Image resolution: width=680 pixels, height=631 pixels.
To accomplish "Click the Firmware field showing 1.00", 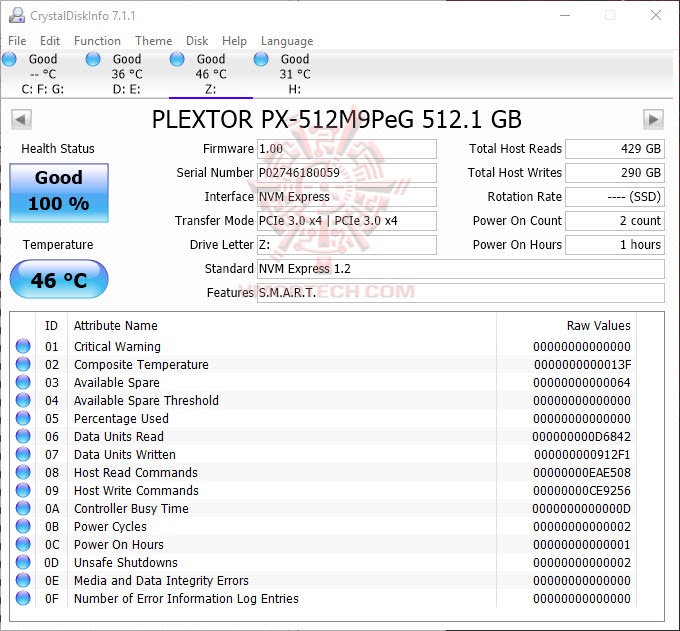I will pos(347,149).
